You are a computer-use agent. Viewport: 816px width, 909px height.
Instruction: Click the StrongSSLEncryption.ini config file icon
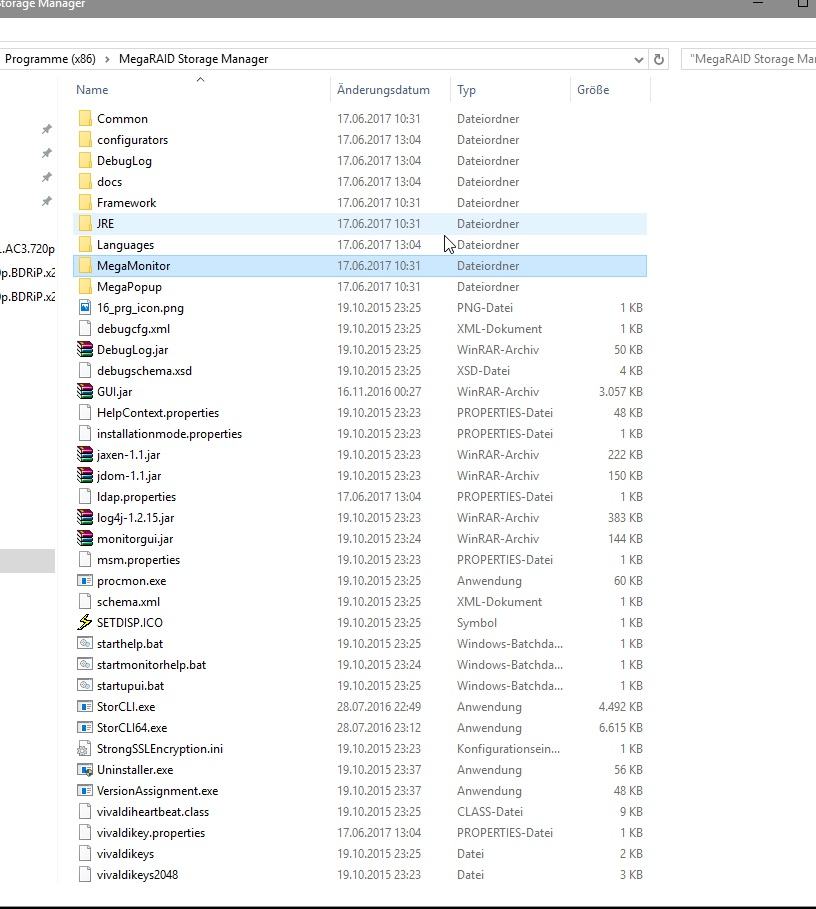[x=85, y=748]
